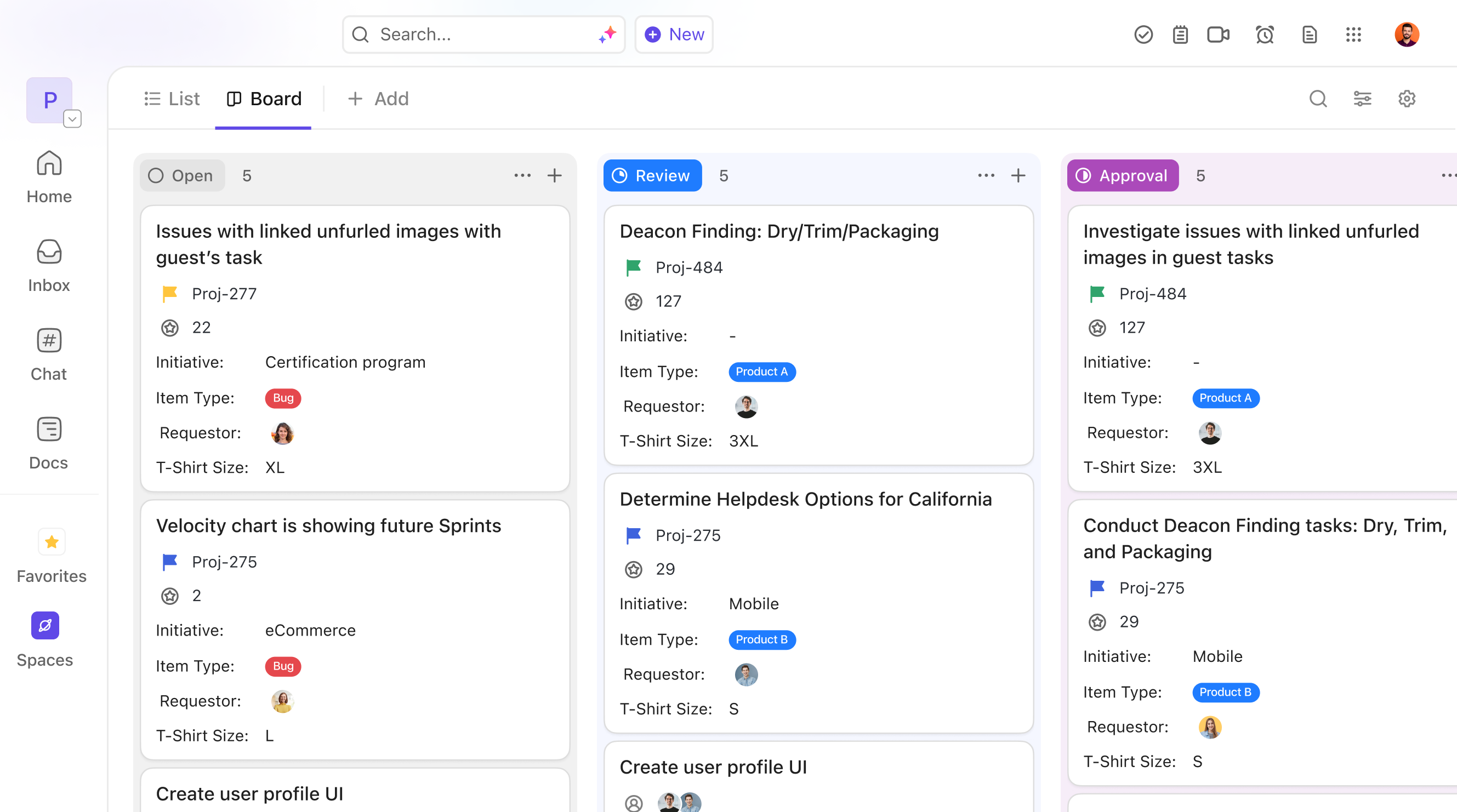Go to Home in sidebar
The height and width of the screenshot is (812, 1457).
49,177
